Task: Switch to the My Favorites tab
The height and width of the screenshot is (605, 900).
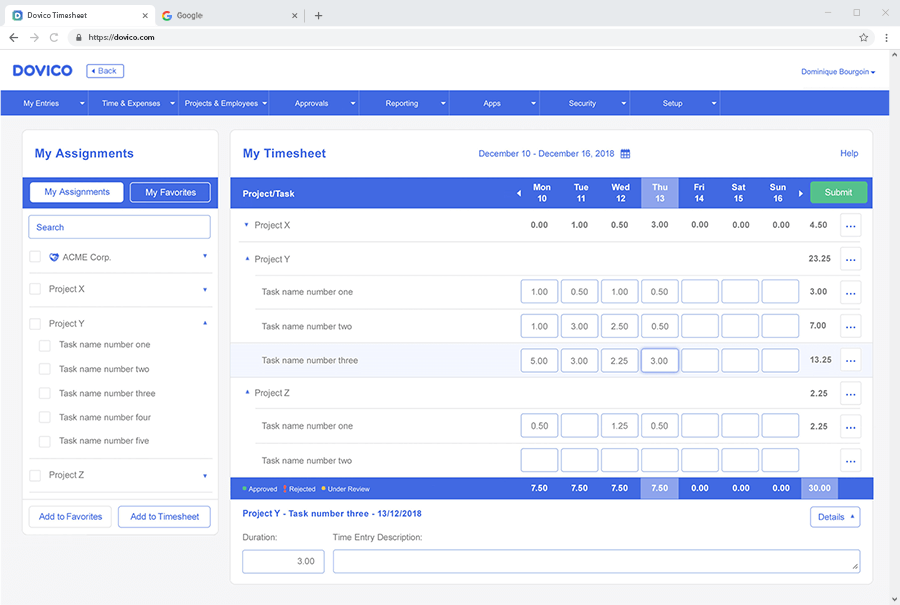Action: tap(169, 192)
